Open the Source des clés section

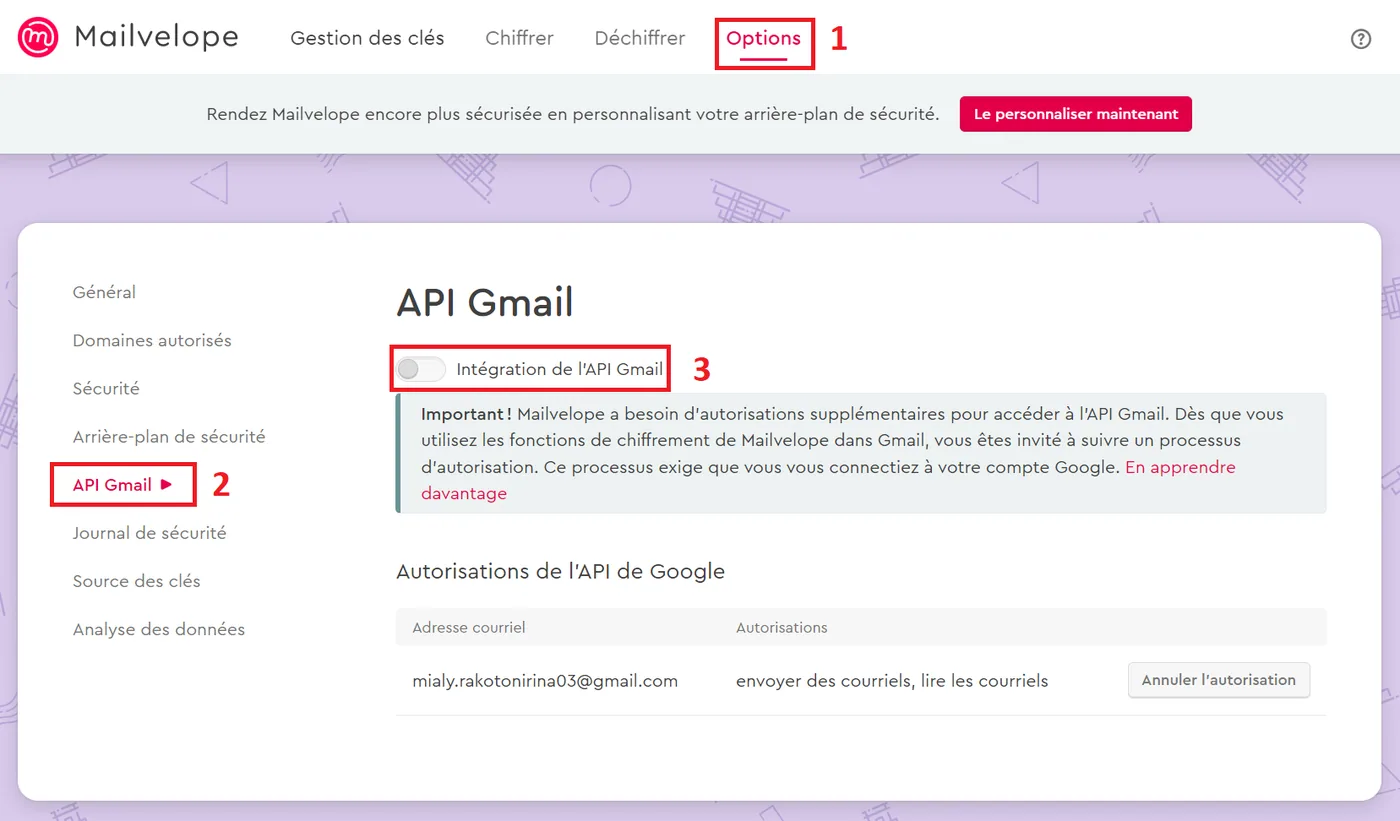[136, 581]
